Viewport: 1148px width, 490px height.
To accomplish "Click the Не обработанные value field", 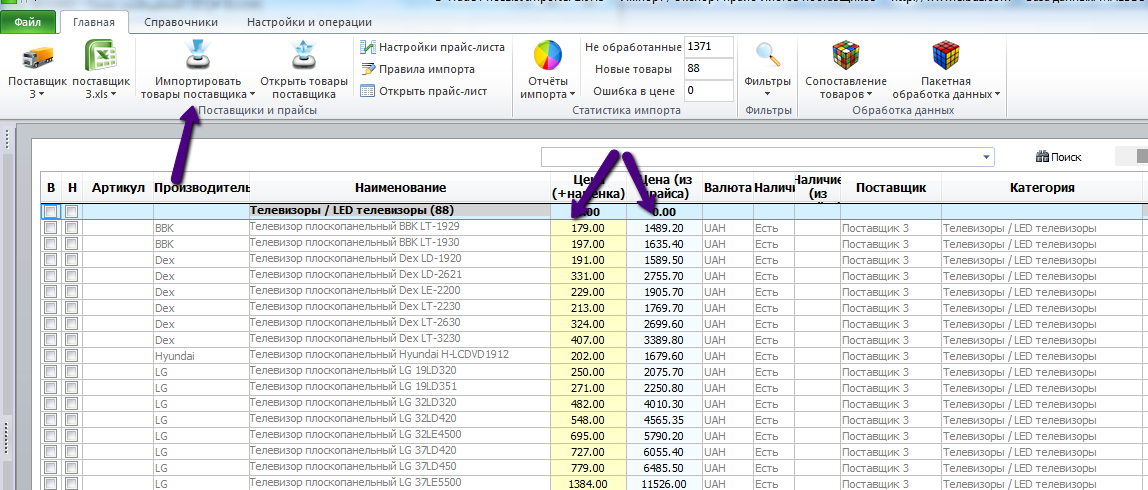I will click(709, 47).
